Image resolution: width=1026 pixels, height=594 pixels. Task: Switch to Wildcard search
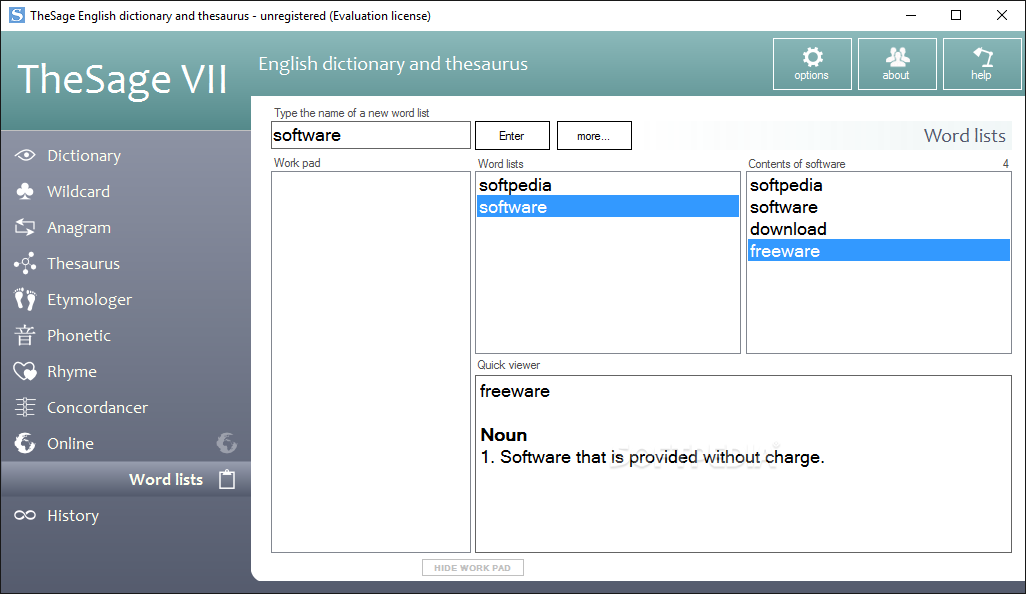(79, 192)
